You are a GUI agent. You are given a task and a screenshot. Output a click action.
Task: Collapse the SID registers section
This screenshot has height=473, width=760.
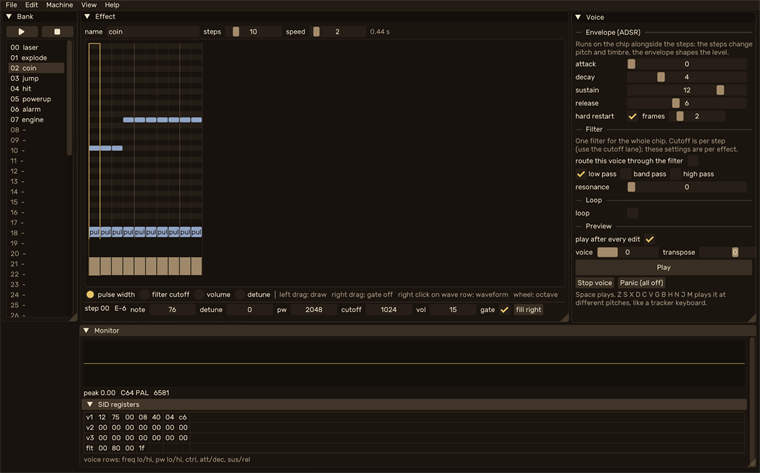[x=90, y=404]
